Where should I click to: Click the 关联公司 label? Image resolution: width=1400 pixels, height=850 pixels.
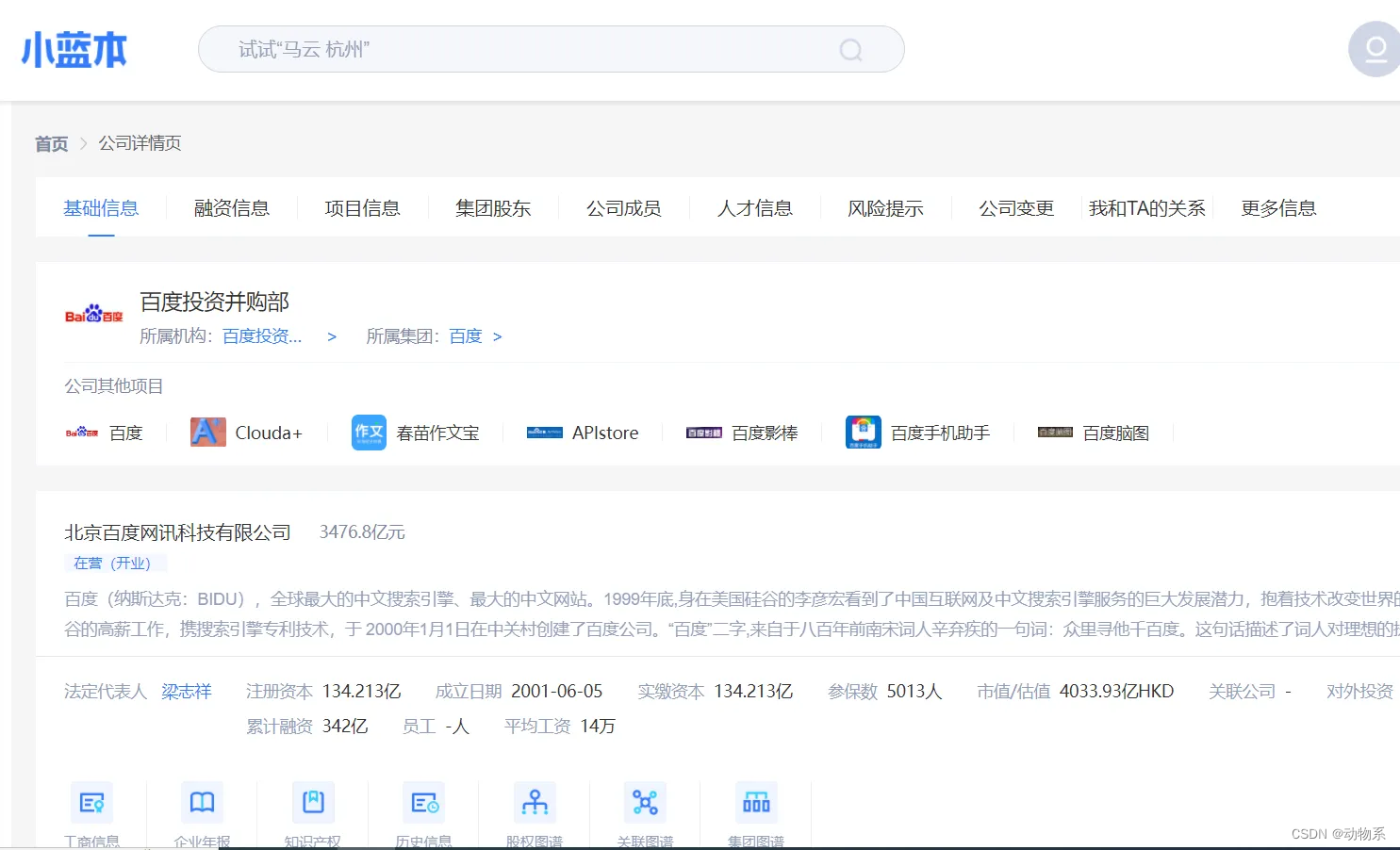tap(1243, 692)
